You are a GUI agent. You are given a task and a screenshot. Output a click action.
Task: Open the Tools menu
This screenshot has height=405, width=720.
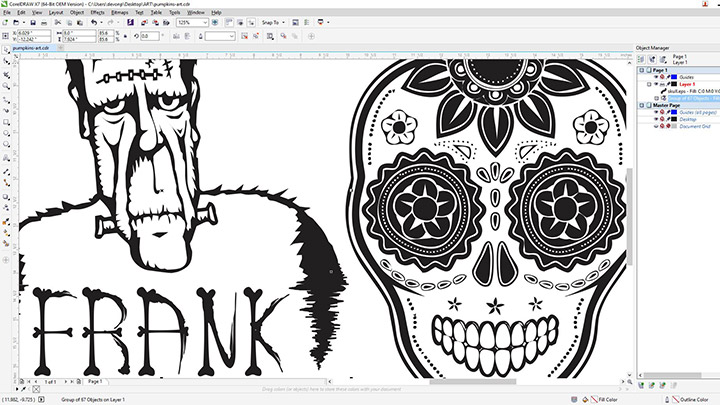tap(174, 12)
